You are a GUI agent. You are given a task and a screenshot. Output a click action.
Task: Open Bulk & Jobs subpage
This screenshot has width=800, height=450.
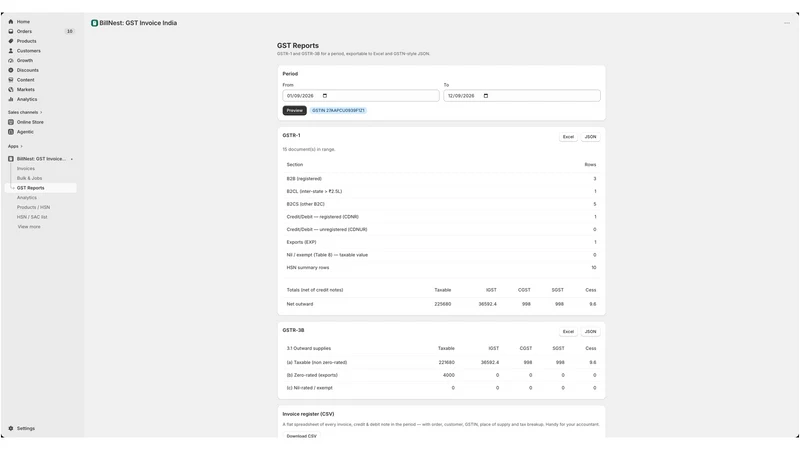(x=30, y=178)
